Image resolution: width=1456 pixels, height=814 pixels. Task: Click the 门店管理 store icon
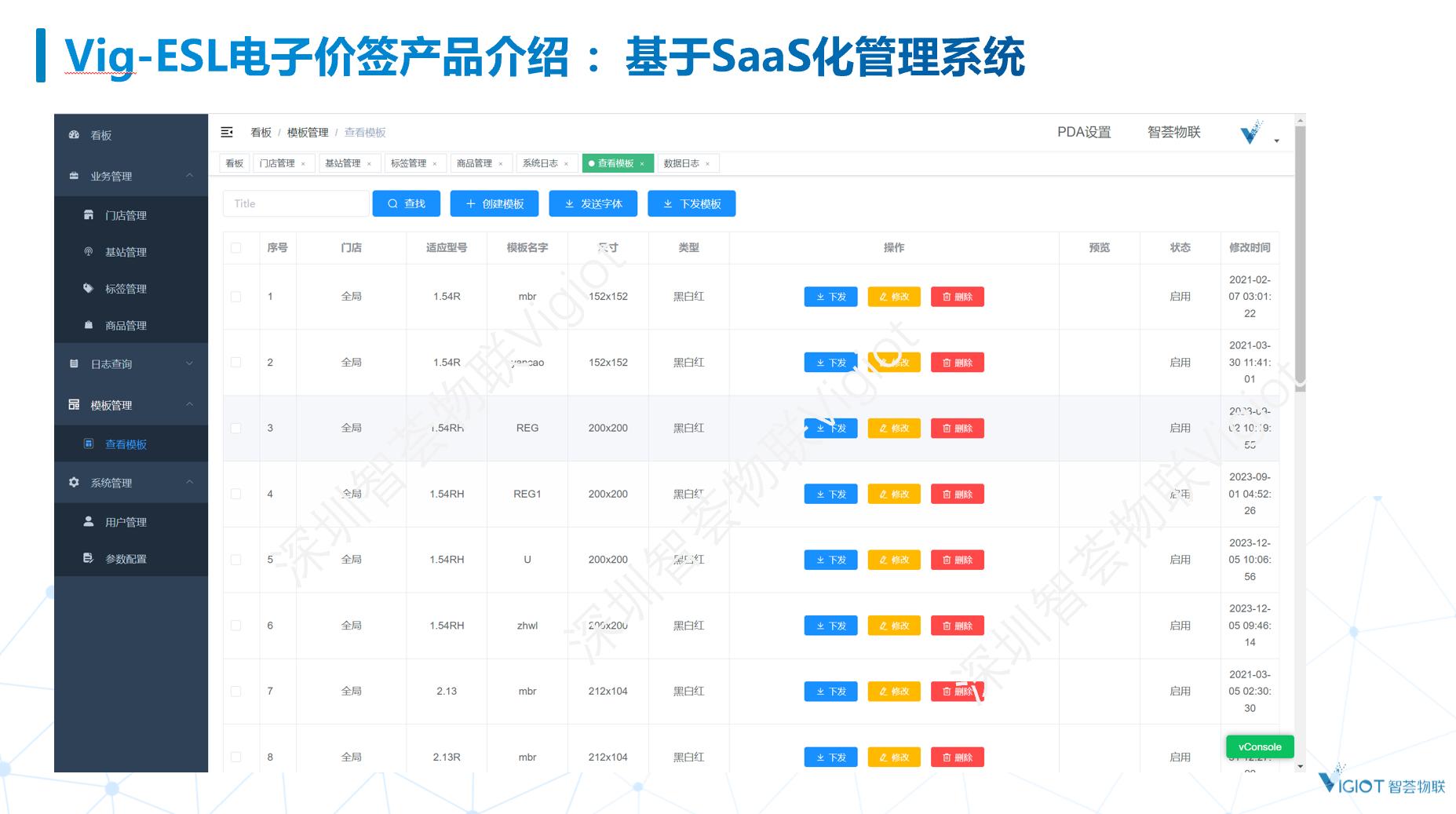coord(89,215)
